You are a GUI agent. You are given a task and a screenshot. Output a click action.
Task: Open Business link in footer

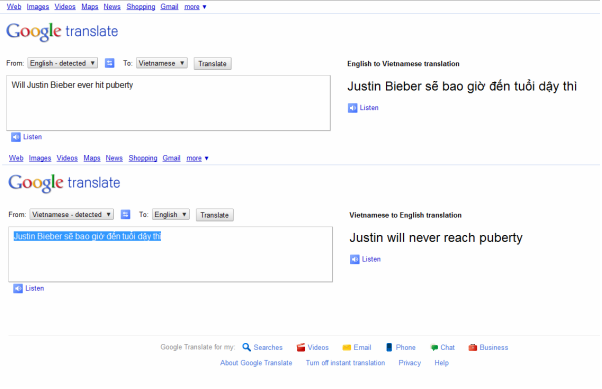pyautogui.click(x=488, y=347)
